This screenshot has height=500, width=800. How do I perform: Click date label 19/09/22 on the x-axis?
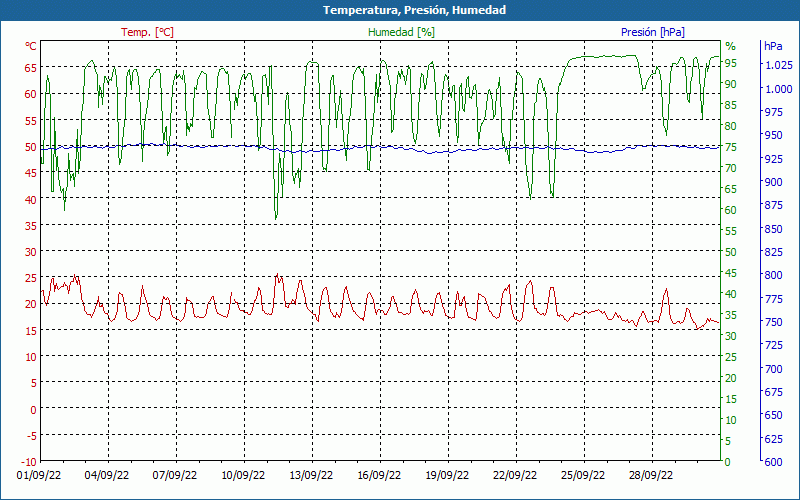447,476
